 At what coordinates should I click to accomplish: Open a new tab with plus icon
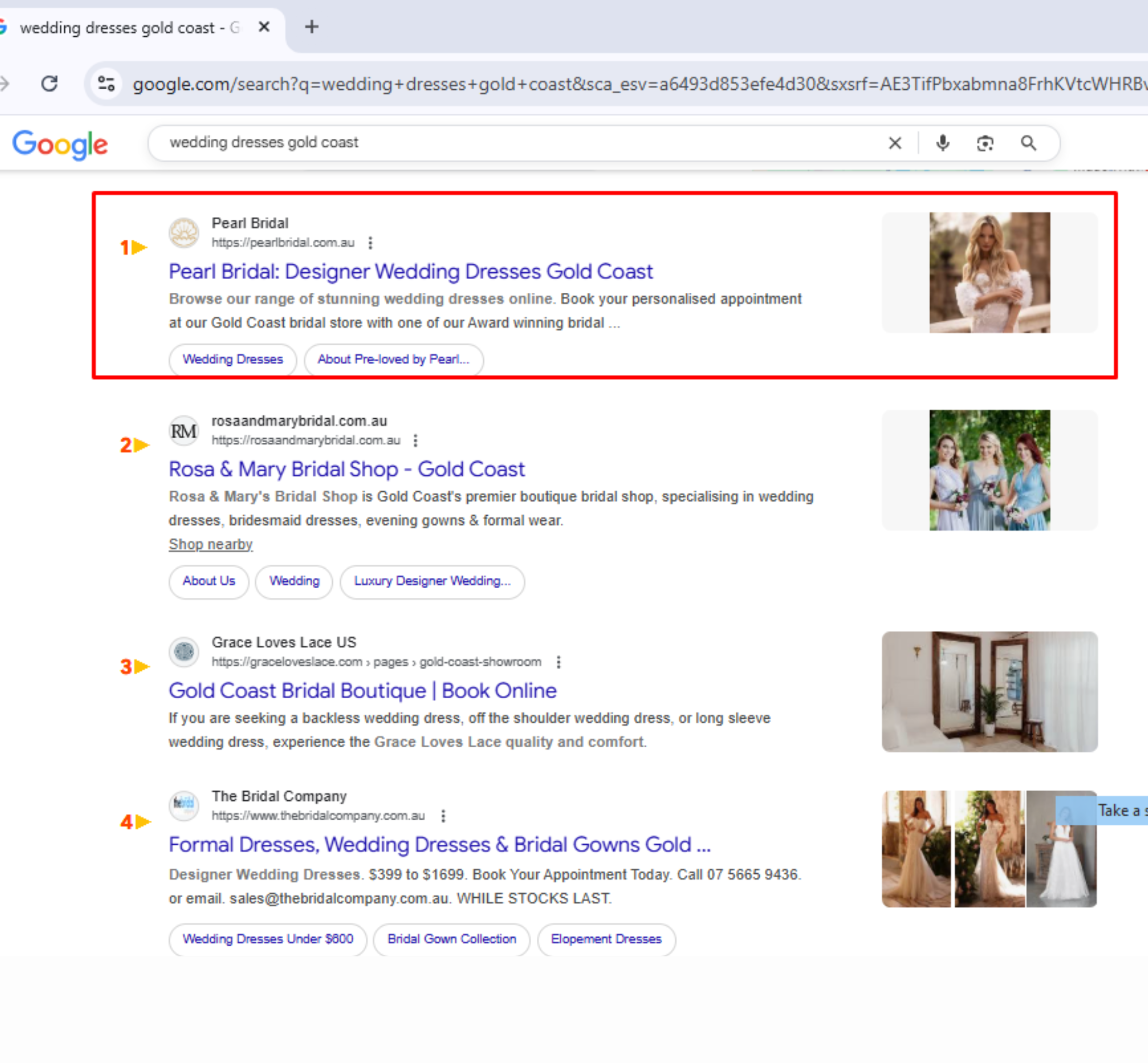click(x=311, y=27)
